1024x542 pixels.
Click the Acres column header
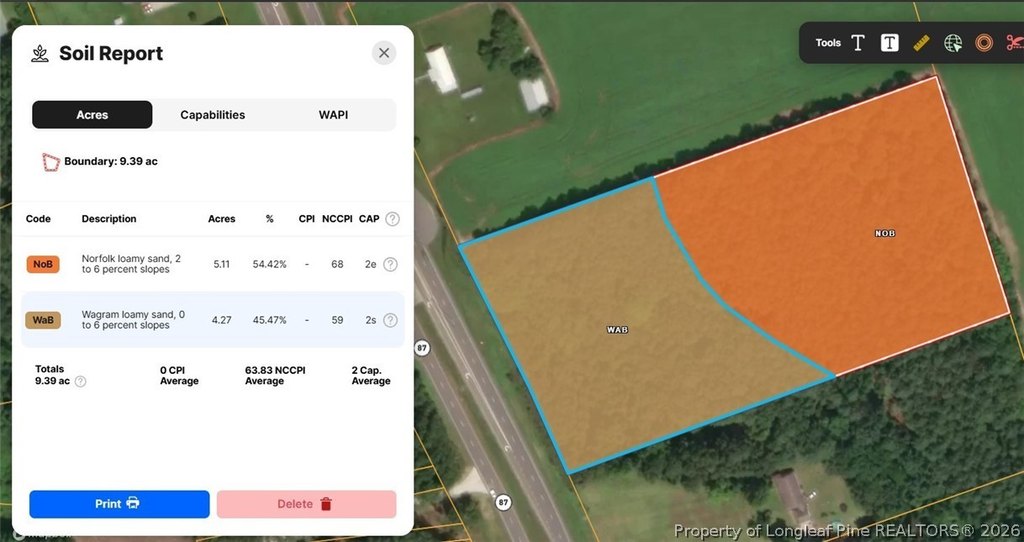click(x=221, y=219)
